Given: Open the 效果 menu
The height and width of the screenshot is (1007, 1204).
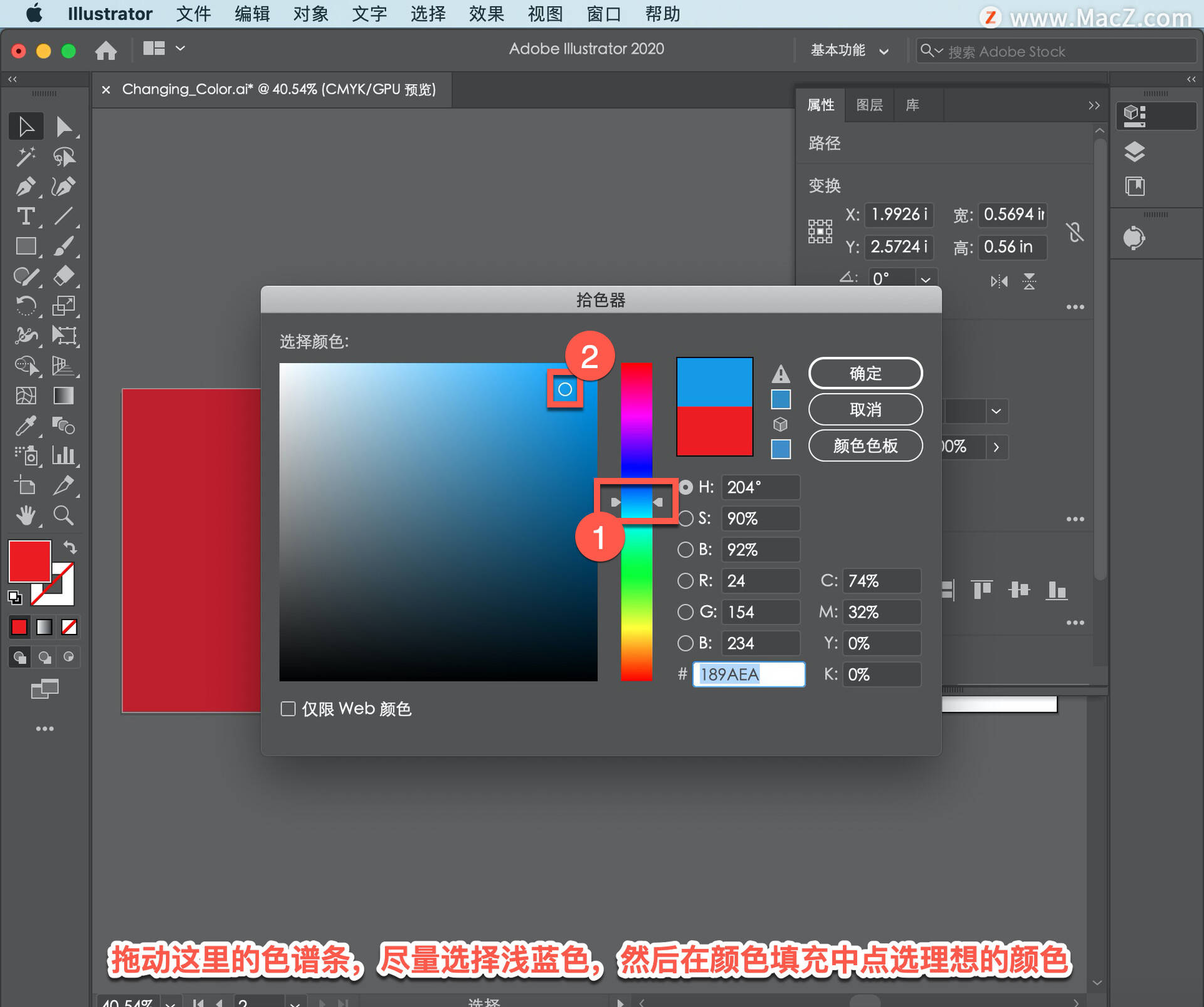Looking at the screenshot, I should pos(486,14).
